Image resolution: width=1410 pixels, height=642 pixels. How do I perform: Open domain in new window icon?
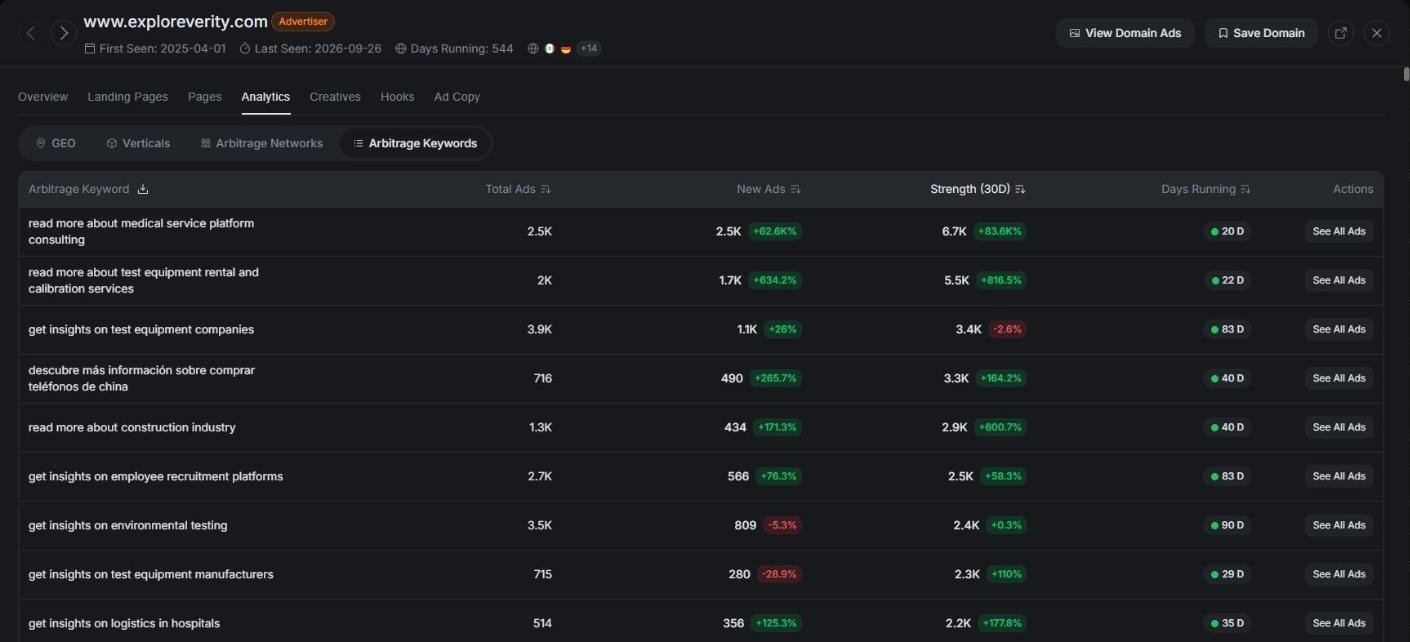(1341, 33)
